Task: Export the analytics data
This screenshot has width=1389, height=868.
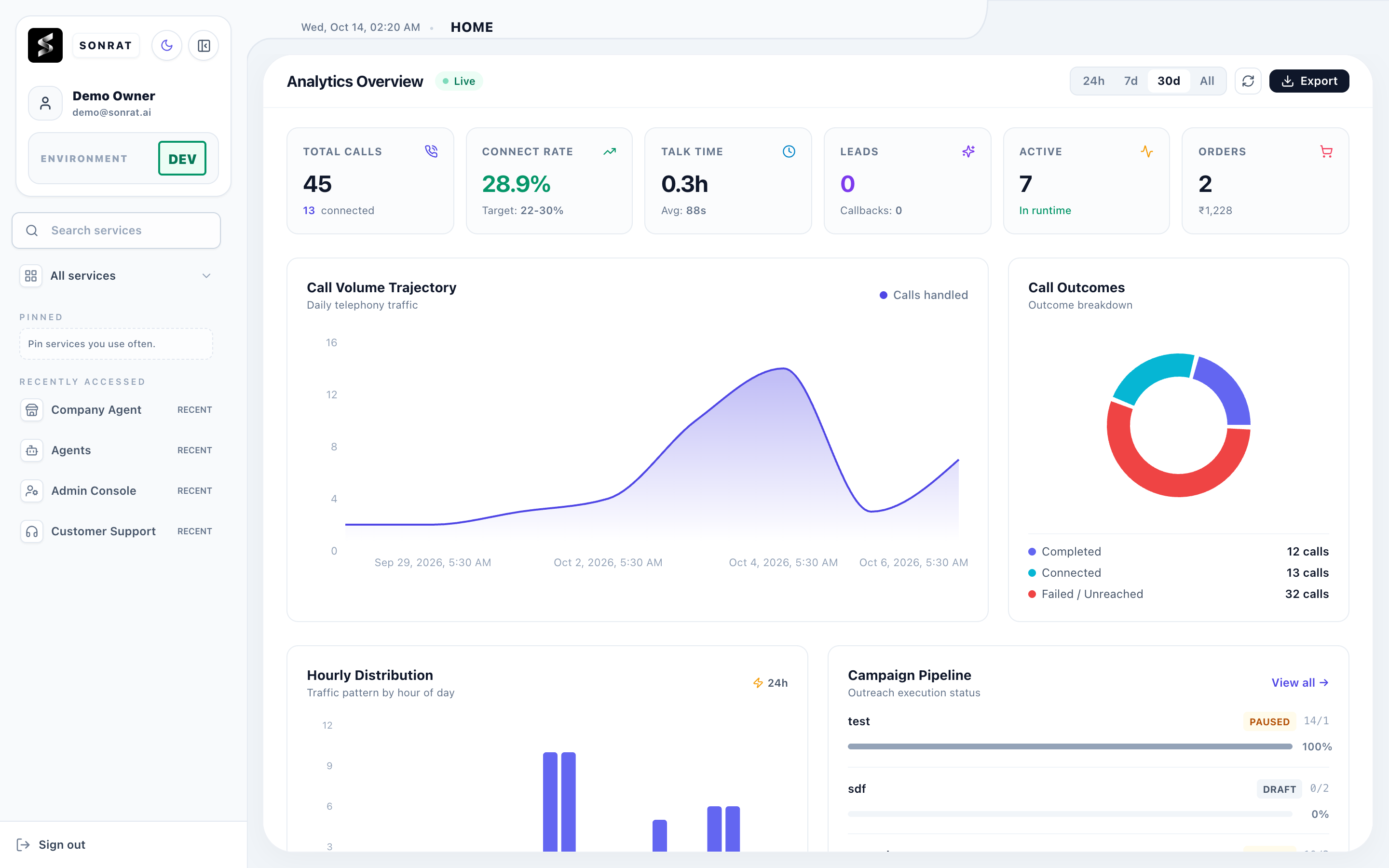Action: pos(1309,81)
